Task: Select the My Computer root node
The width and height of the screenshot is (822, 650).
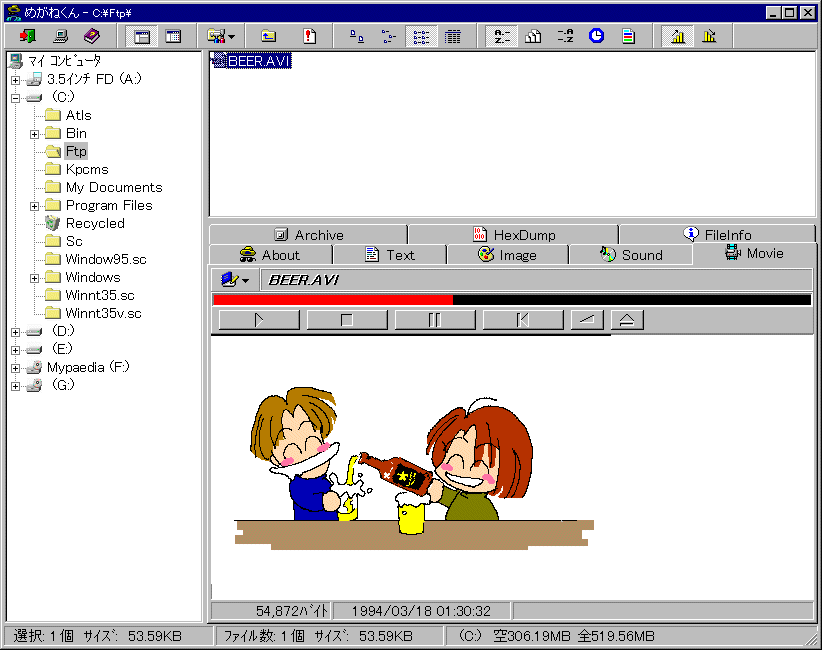Action: [55, 61]
